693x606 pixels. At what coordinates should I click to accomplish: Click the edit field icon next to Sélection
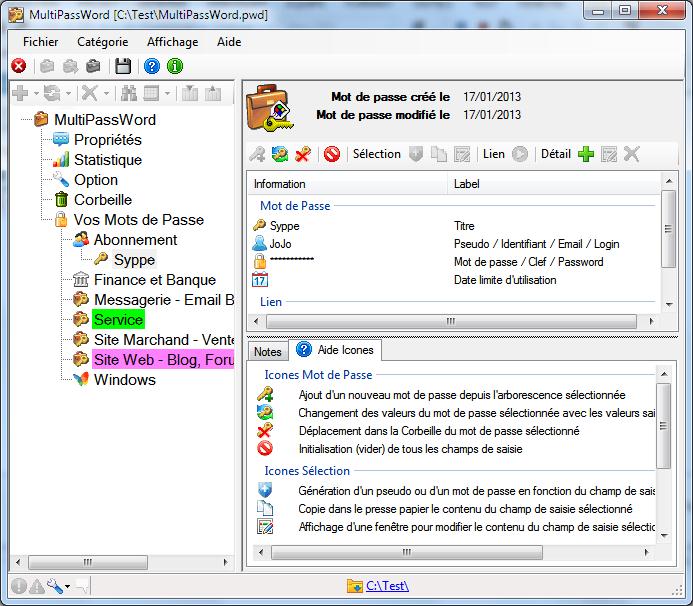click(462, 154)
